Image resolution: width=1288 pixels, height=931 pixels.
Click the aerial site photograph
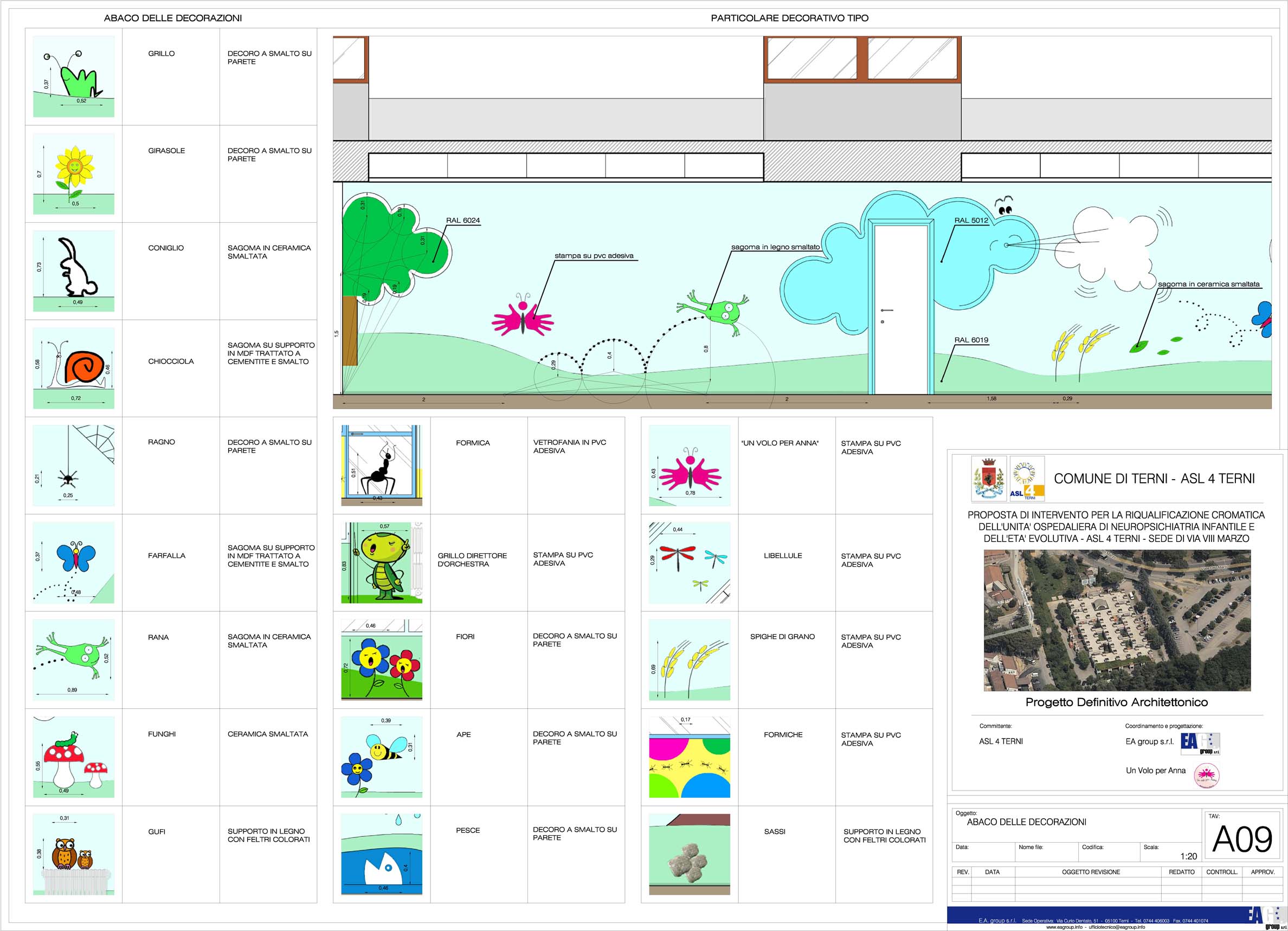click(x=1117, y=620)
